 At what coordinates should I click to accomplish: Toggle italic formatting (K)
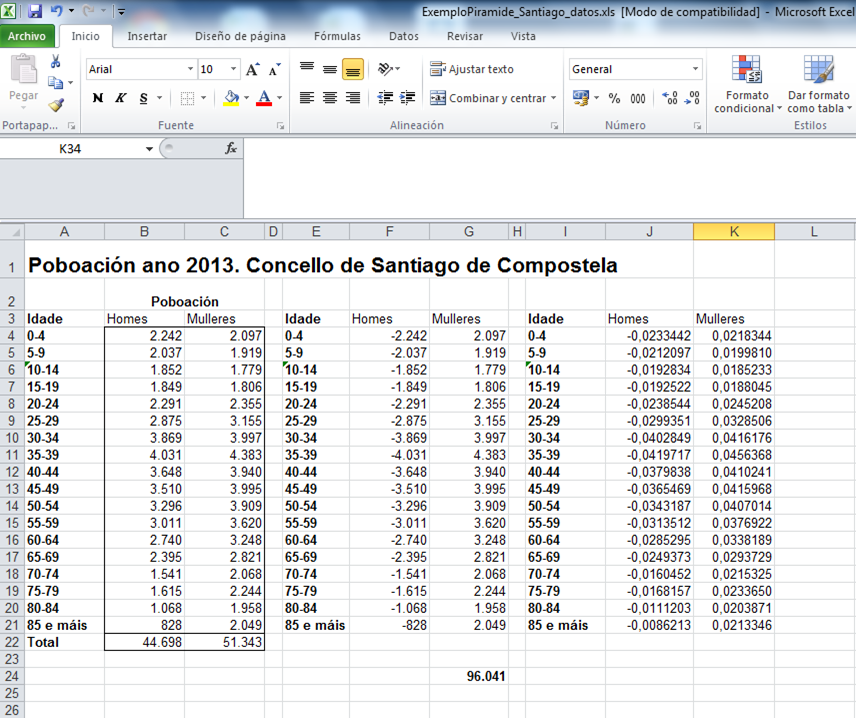120,98
